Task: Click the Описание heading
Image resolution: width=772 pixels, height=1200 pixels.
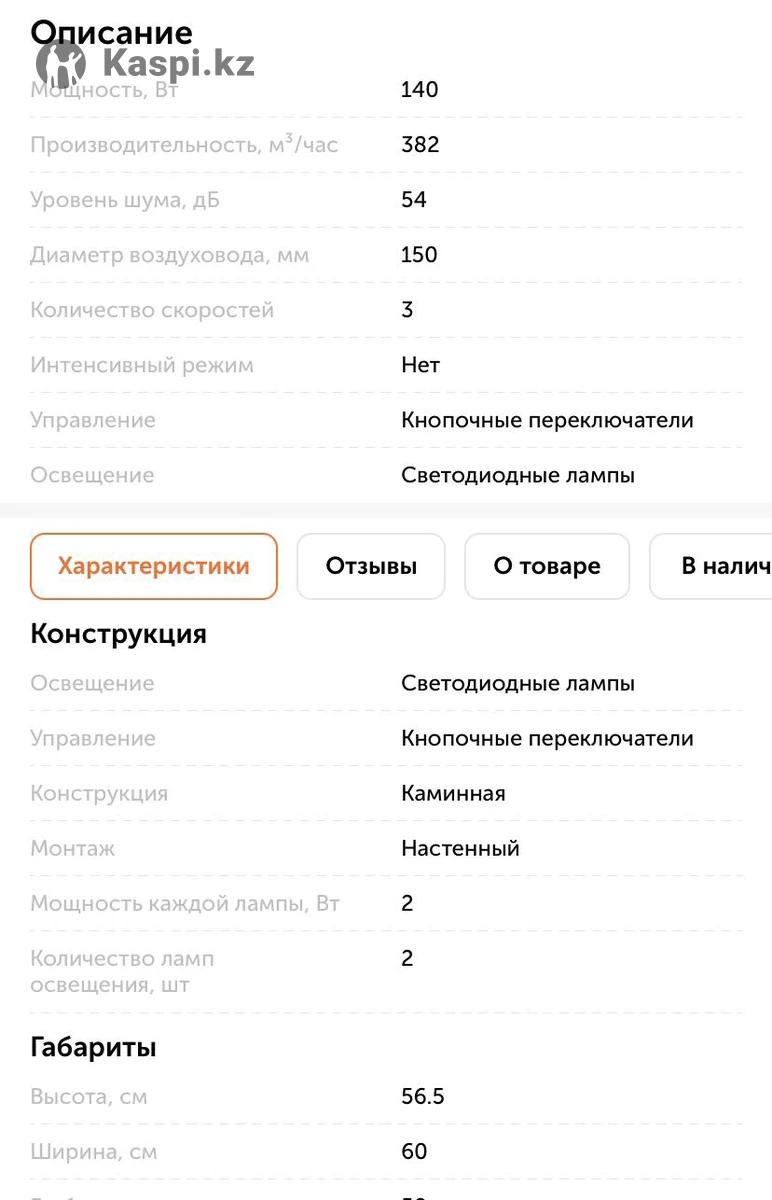Action: 111,32
